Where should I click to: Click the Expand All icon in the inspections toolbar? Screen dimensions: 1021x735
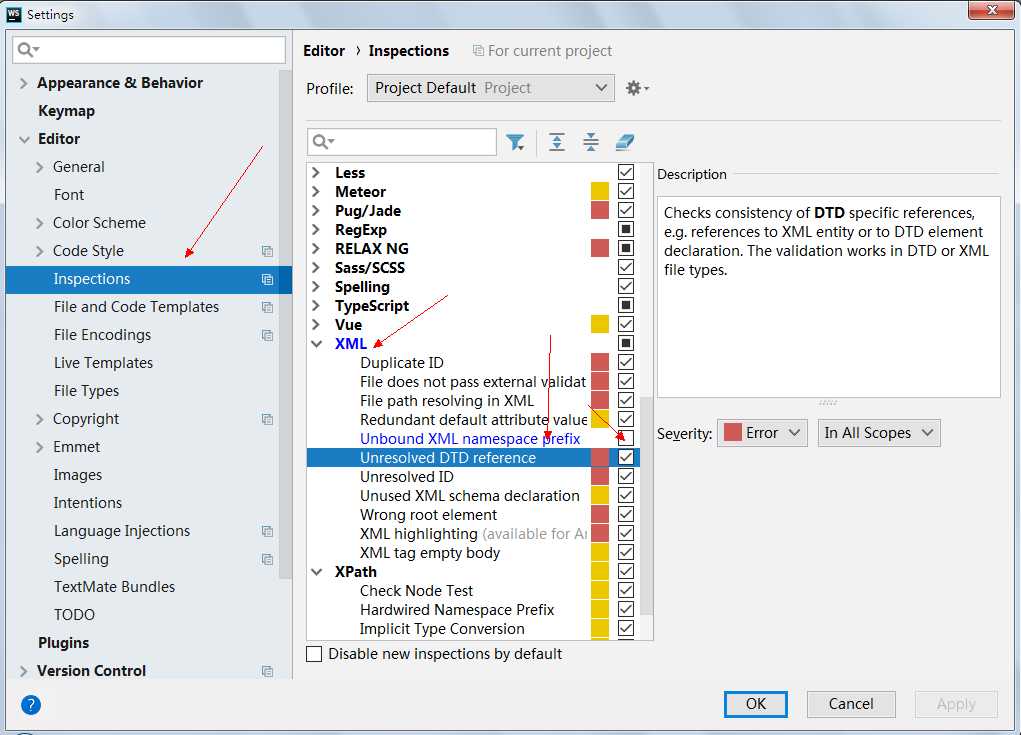(557, 142)
